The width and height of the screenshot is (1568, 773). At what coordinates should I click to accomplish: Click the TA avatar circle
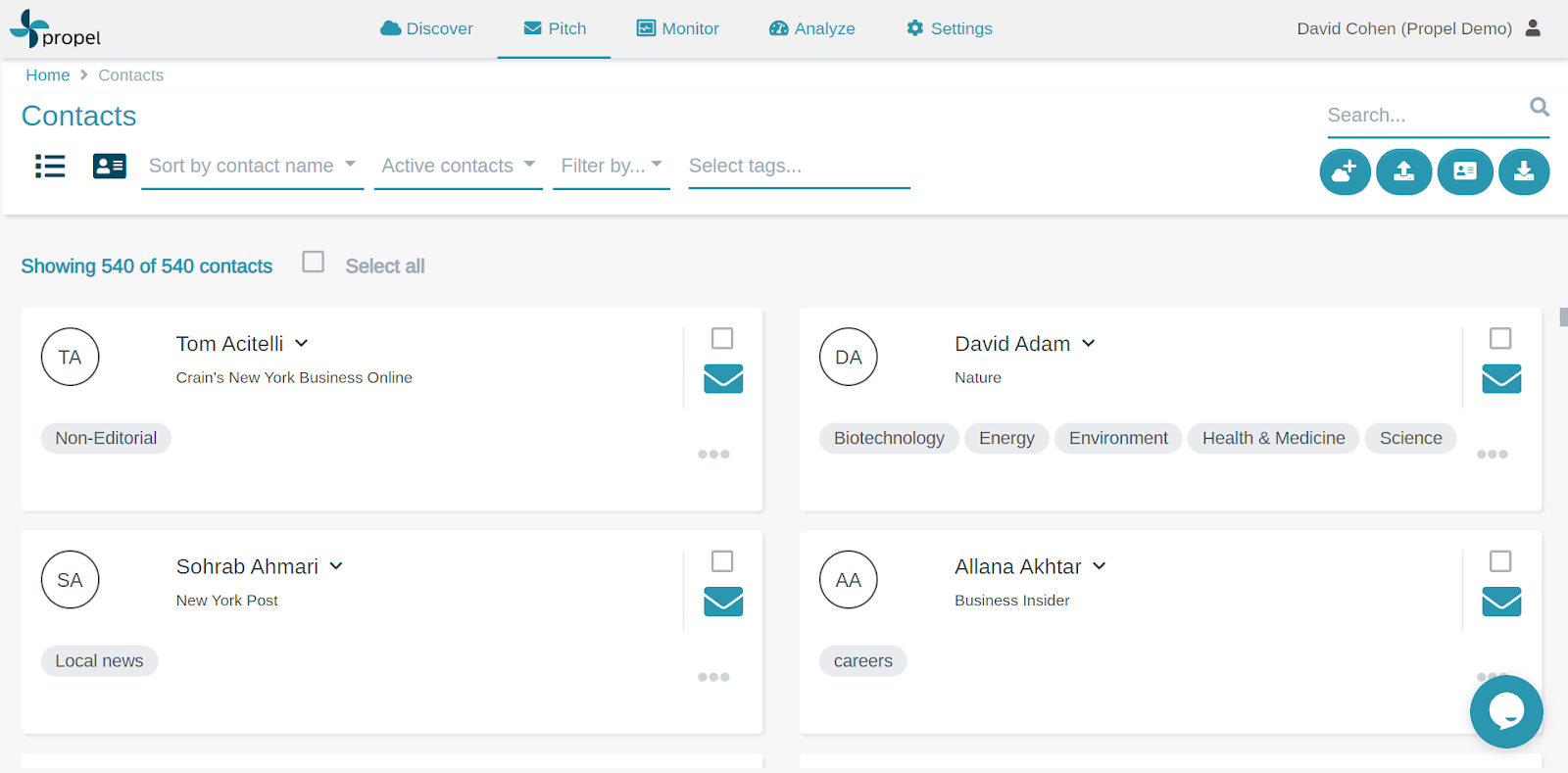pos(71,358)
